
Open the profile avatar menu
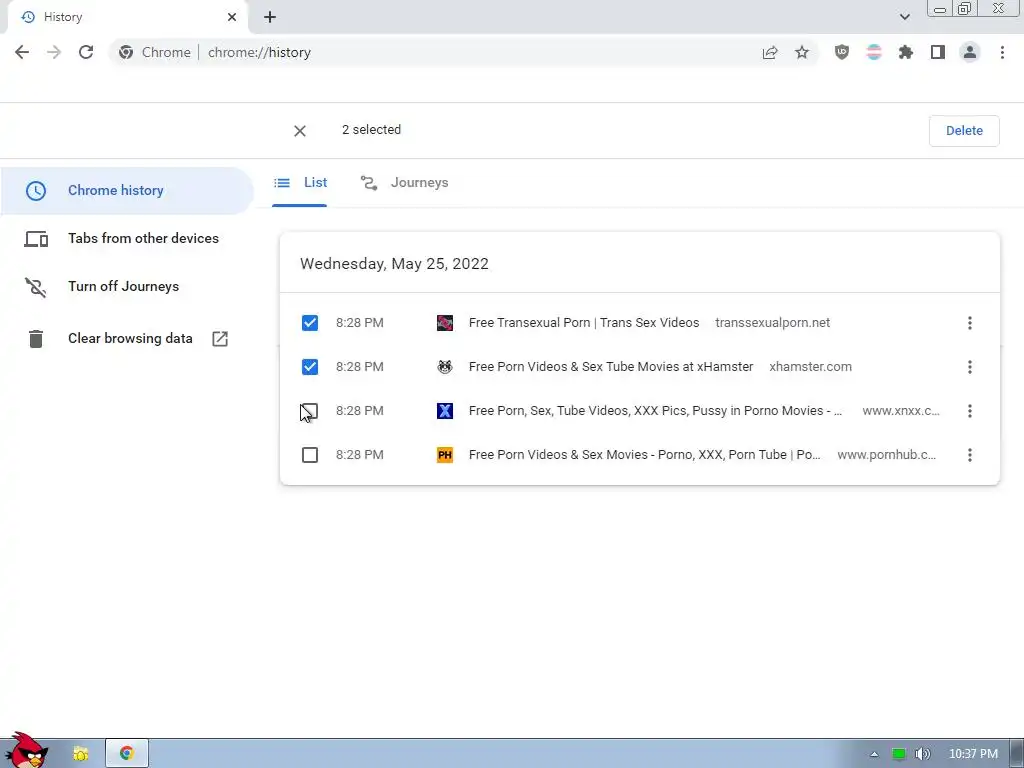click(x=970, y=52)
